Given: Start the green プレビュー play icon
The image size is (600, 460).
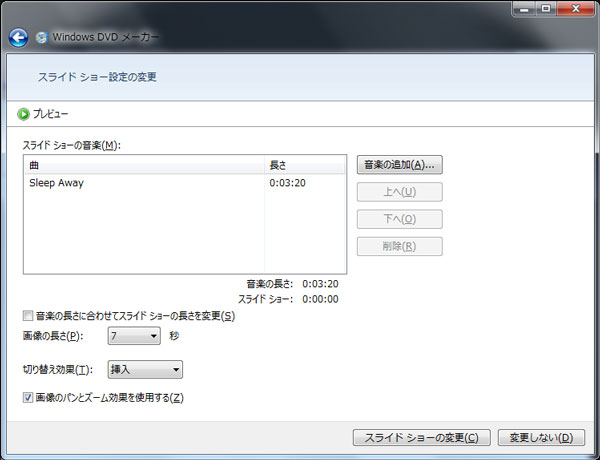Looking at the screenshot, I should tap(23, 114).
